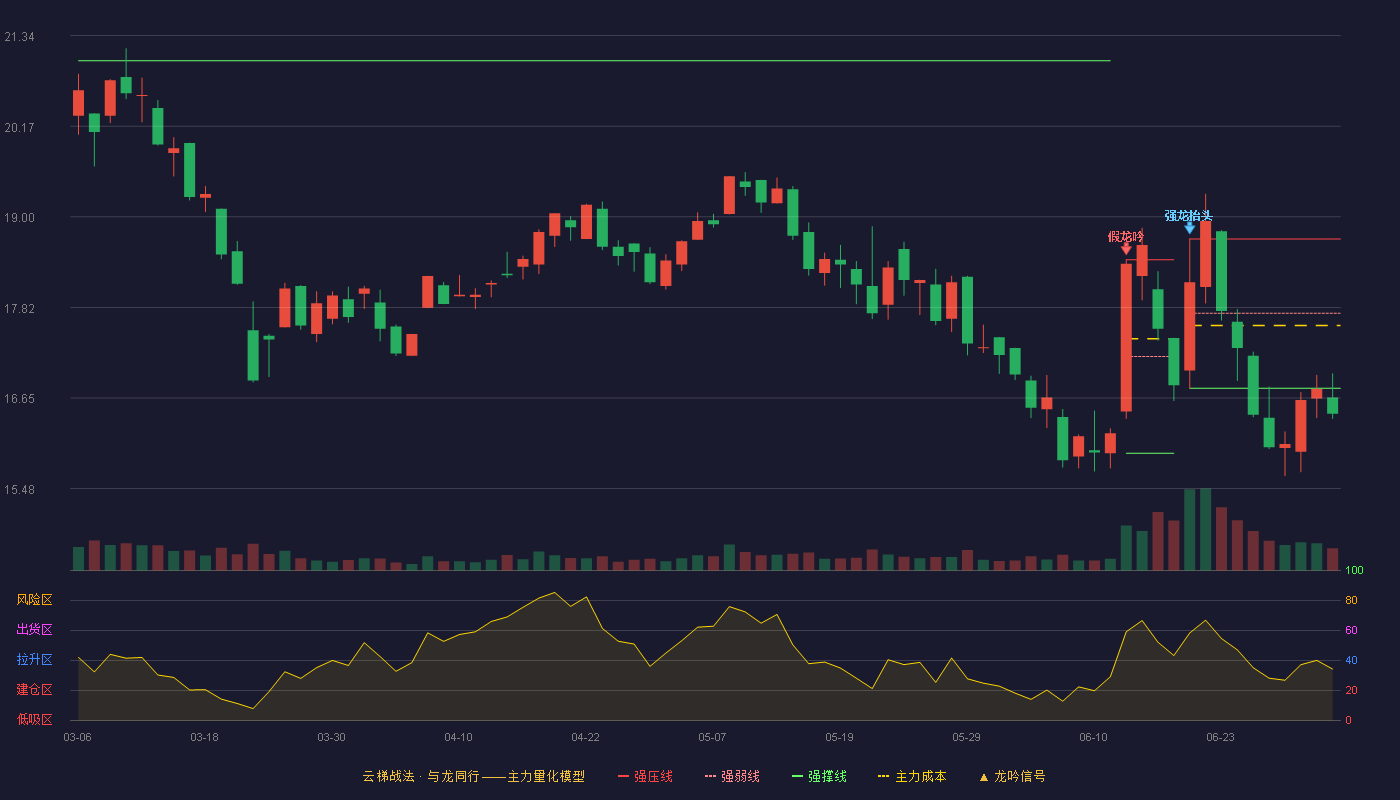The height and width of the screenshot is (800, 1400).
Task: Select the 低吸区 zone label
Action: pos(34,719)
